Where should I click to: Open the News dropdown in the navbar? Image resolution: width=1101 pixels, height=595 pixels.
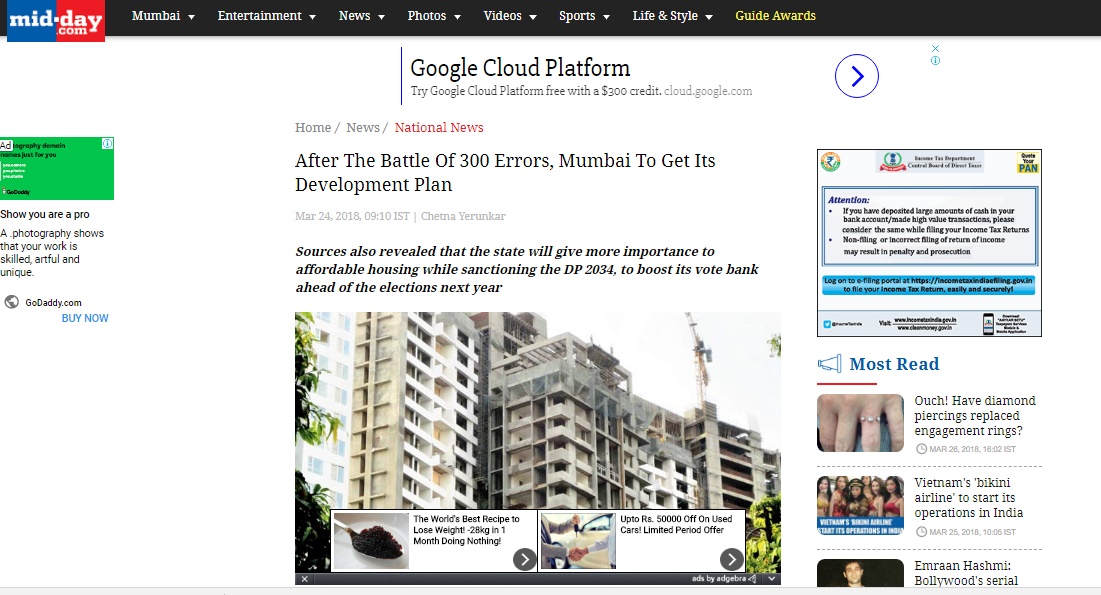[362, 15]
